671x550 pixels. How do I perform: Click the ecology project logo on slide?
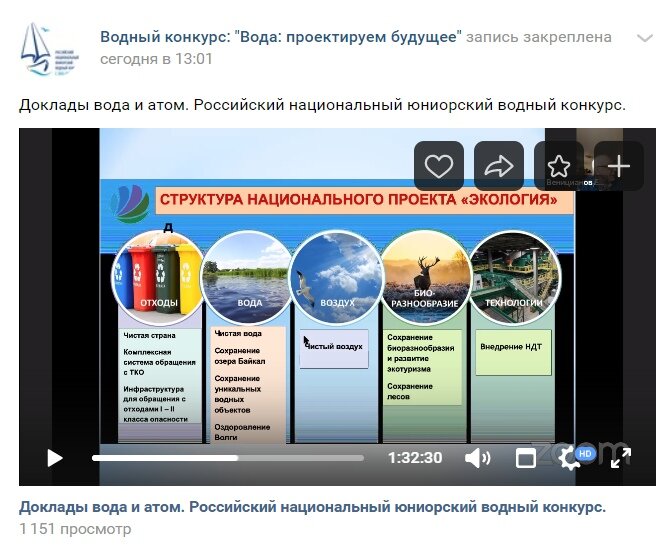[130, 204]
